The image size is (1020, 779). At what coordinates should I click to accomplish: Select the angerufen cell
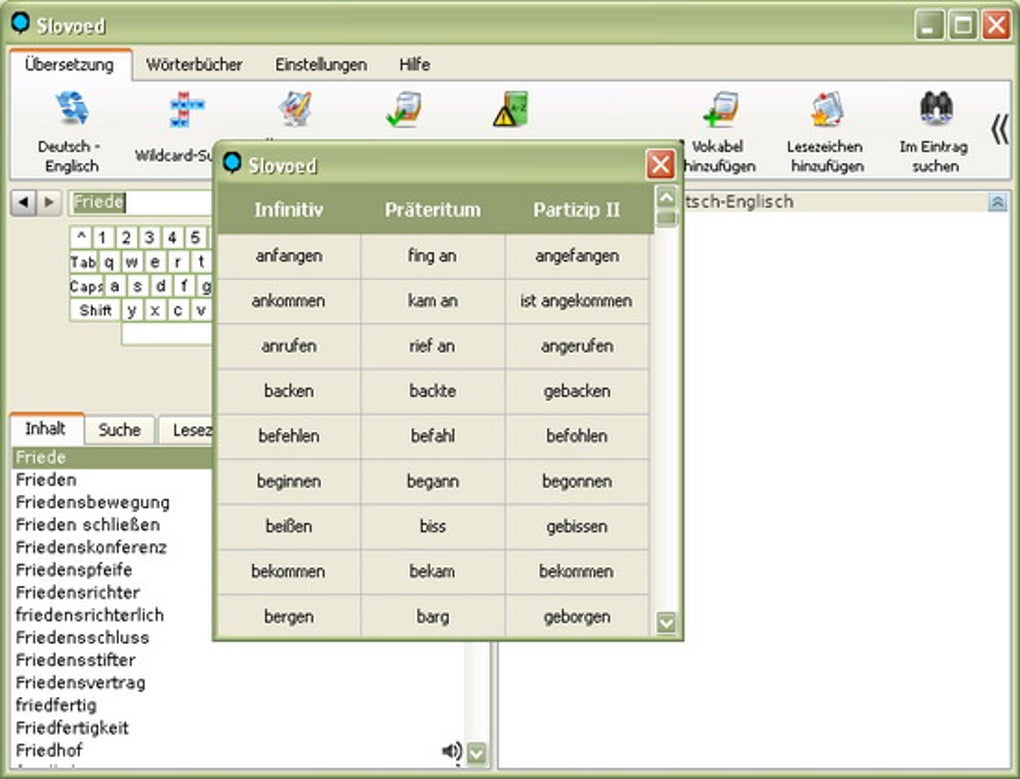[577, 346]
